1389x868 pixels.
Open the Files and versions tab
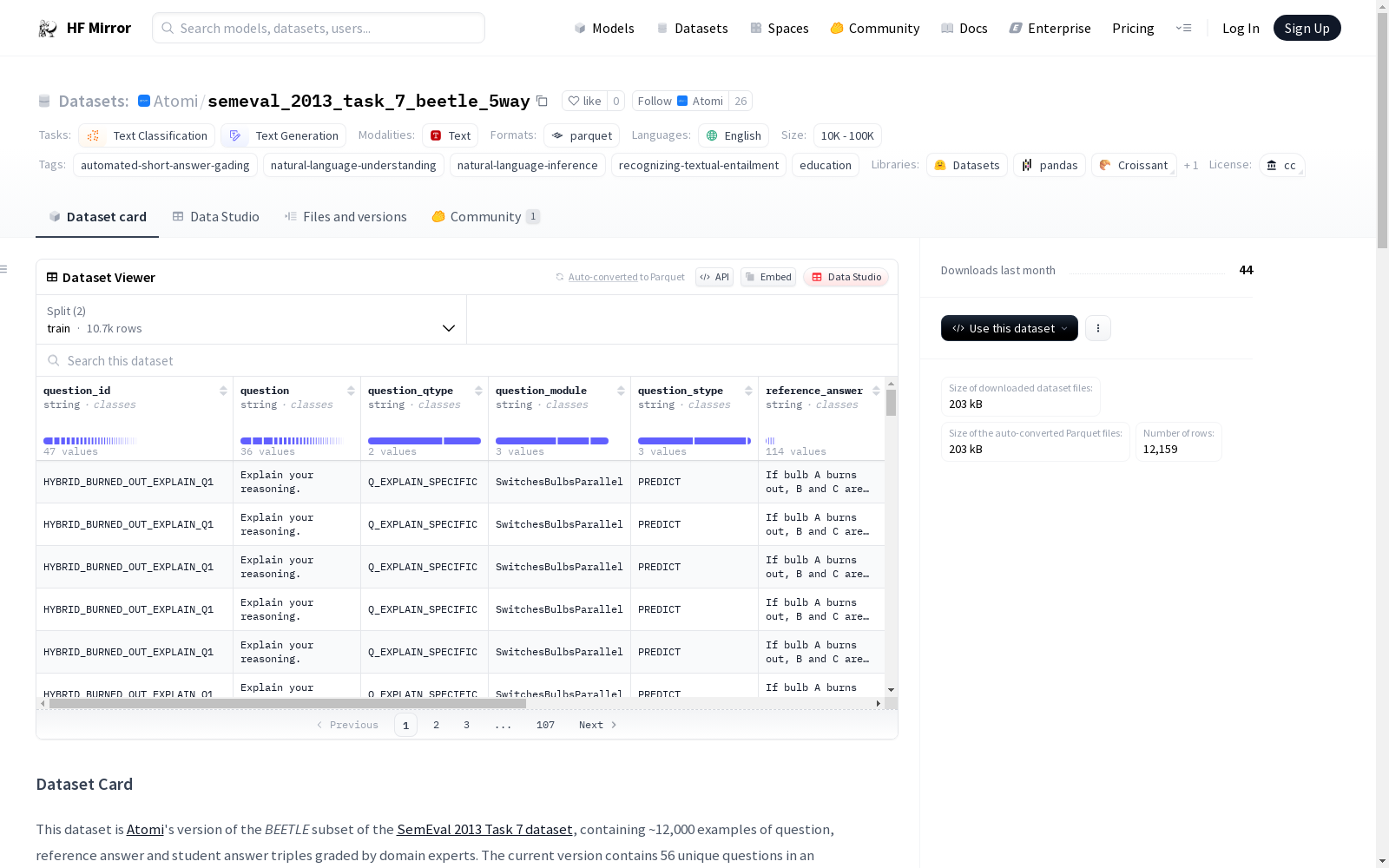[x=346, y=217]
